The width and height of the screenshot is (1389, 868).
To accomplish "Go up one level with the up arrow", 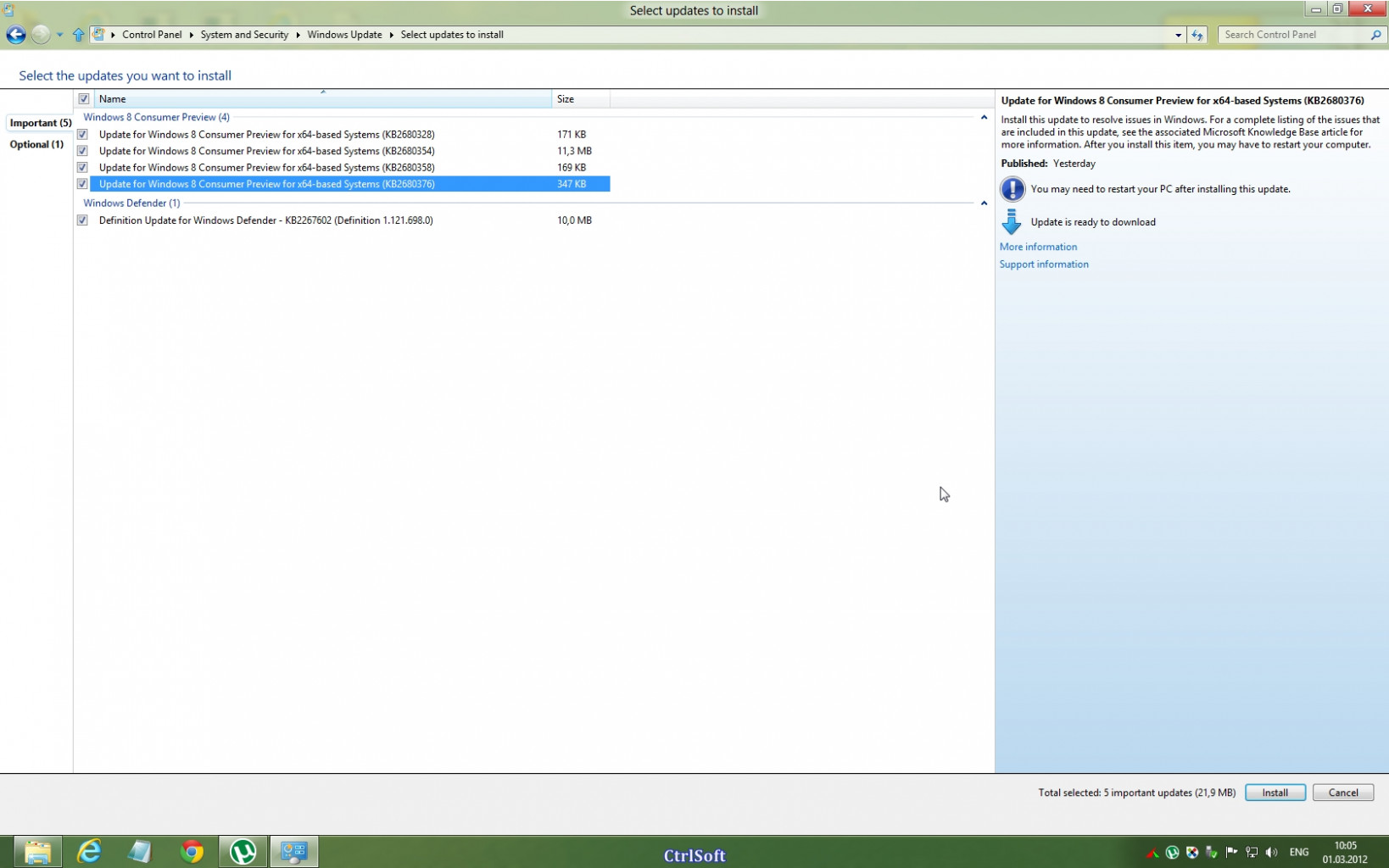I will 78,35.
